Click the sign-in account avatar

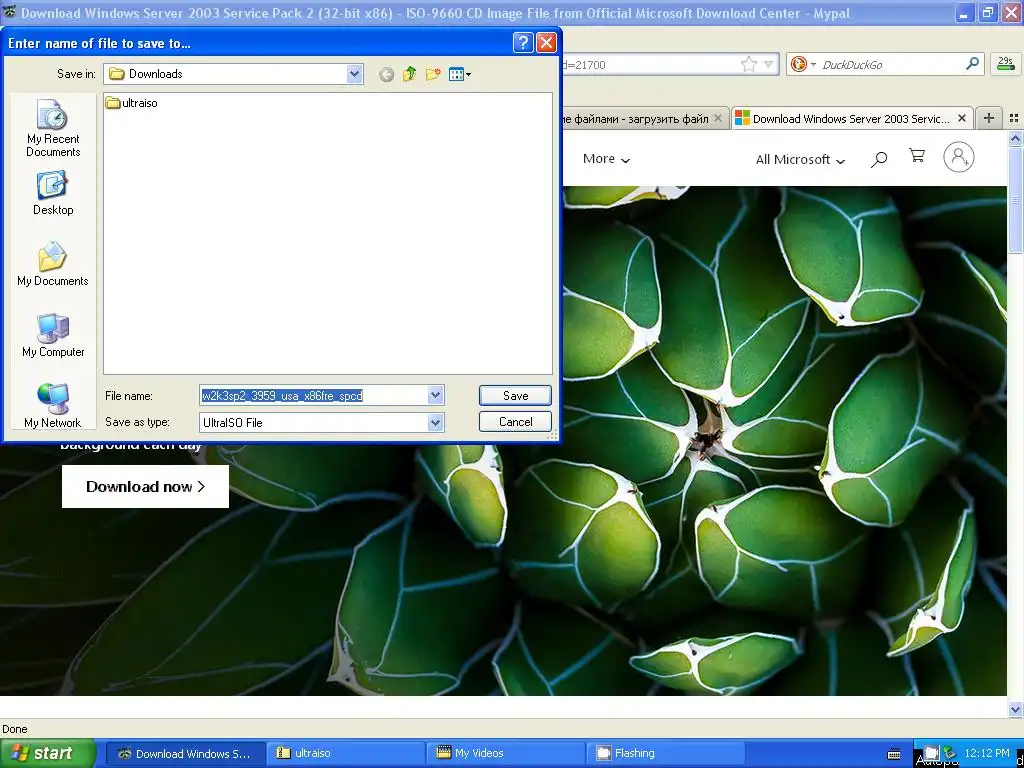[x=958, y=157]
